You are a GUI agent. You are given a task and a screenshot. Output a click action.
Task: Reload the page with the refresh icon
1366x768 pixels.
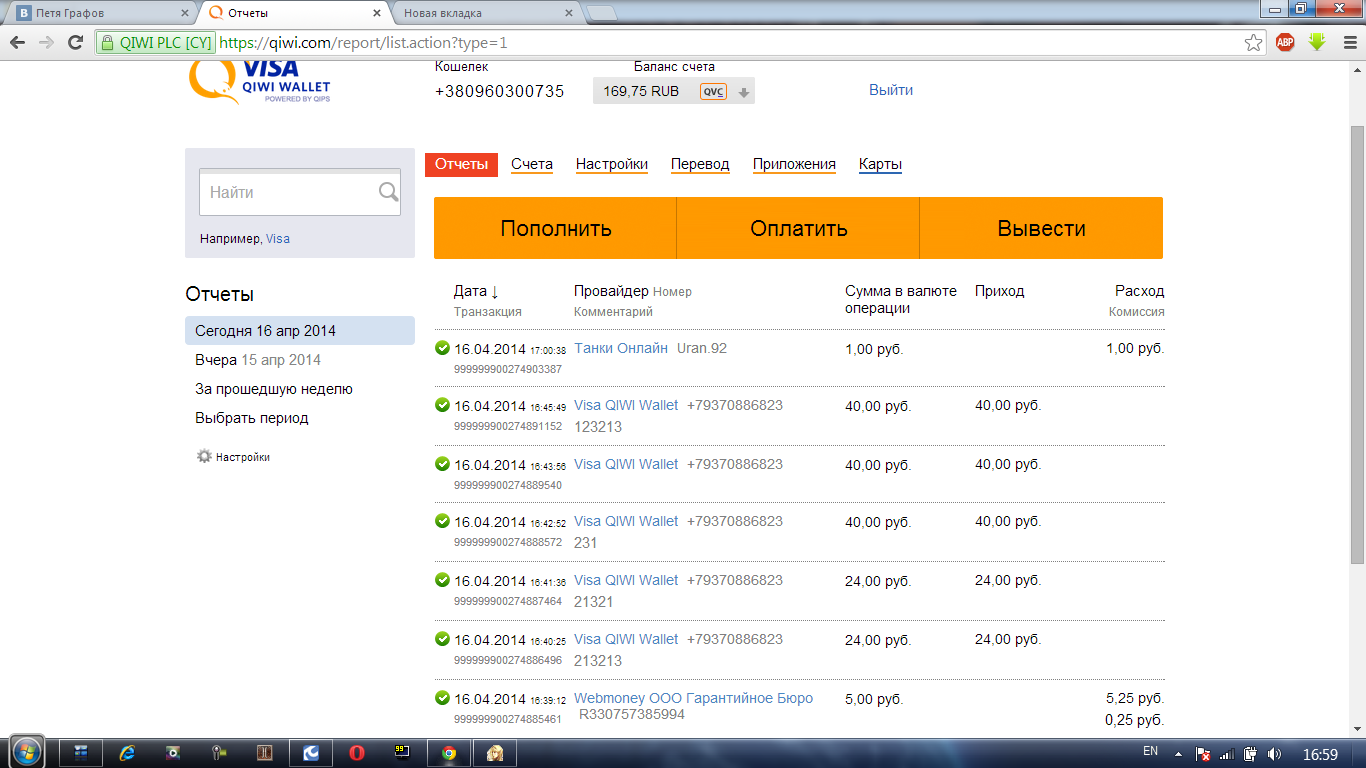75,43
